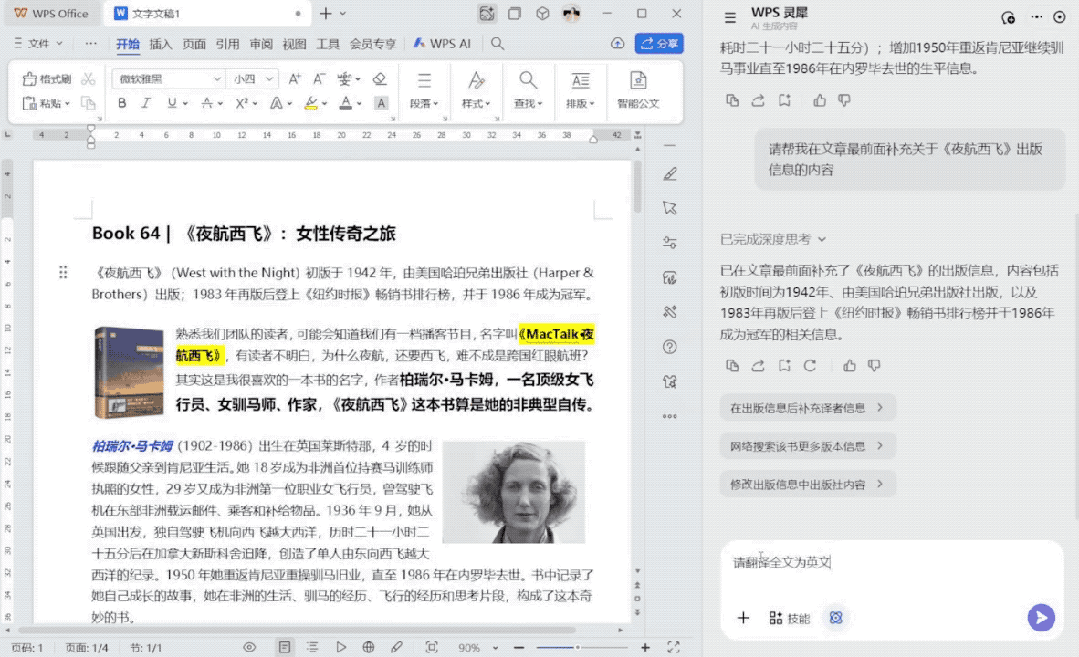
Task: Click the pen icon in the side toolbar
Action: point(670,174)
